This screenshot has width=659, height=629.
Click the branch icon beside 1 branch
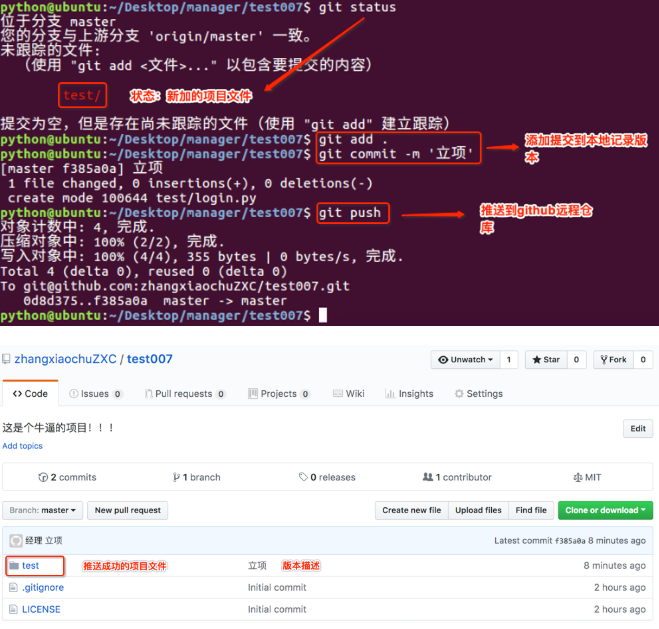(x=176, y=477)
